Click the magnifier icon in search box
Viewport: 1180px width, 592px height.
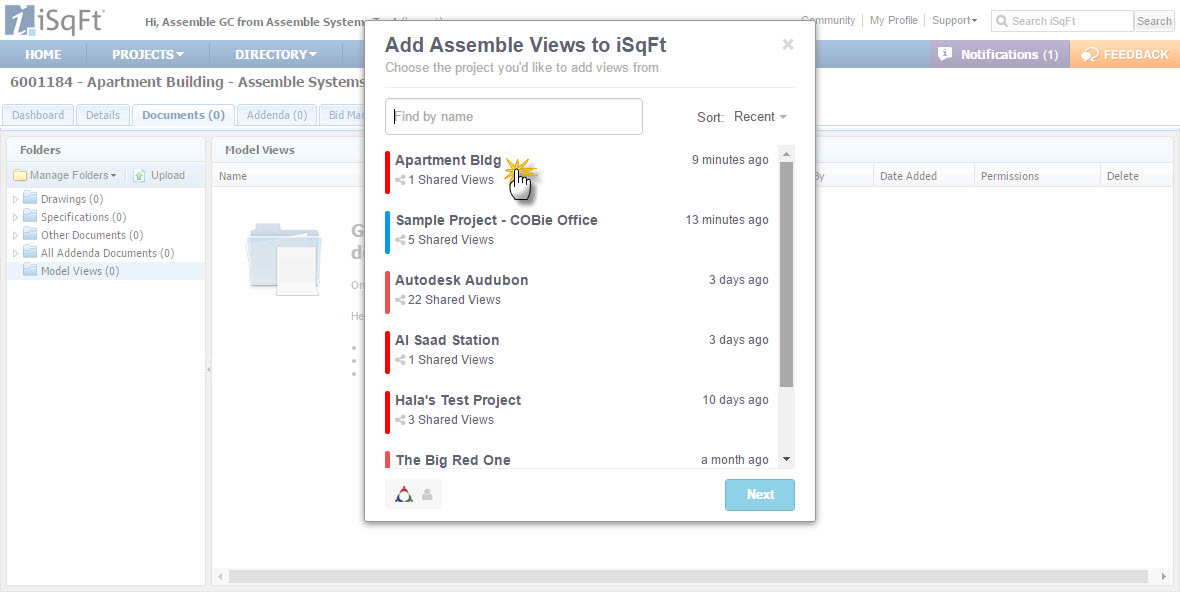1002,21
